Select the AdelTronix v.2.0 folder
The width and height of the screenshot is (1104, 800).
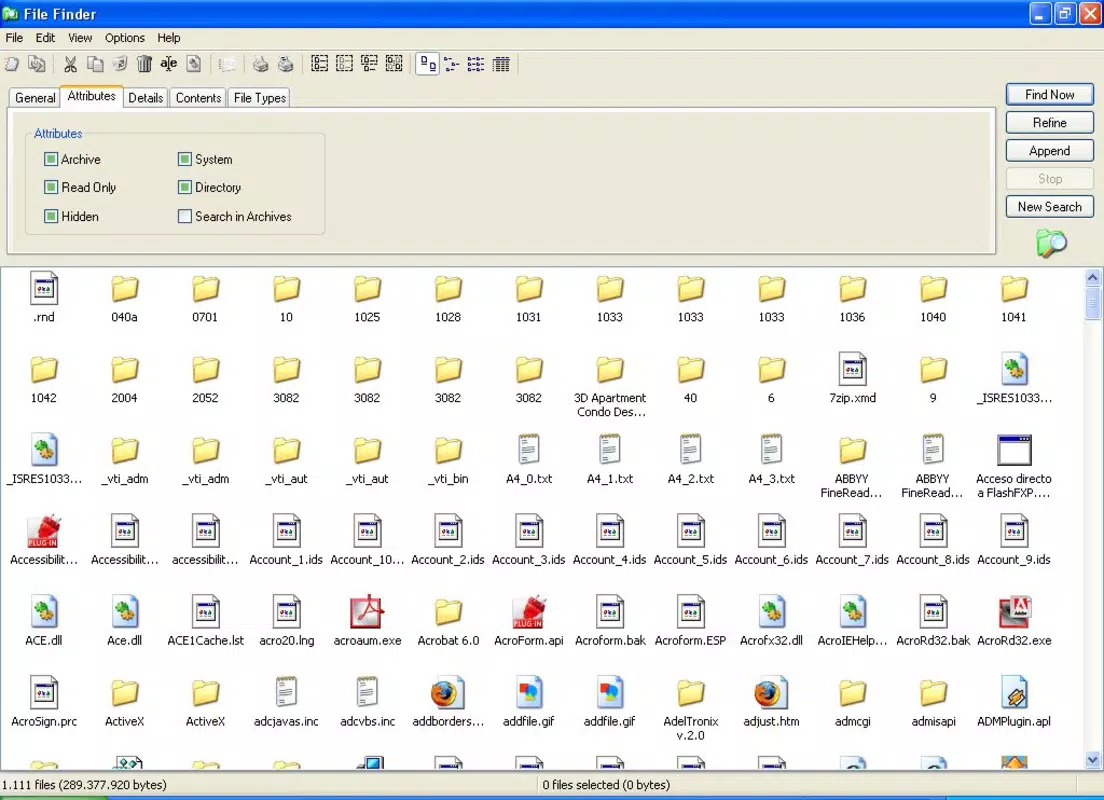[x=691, y=693]
